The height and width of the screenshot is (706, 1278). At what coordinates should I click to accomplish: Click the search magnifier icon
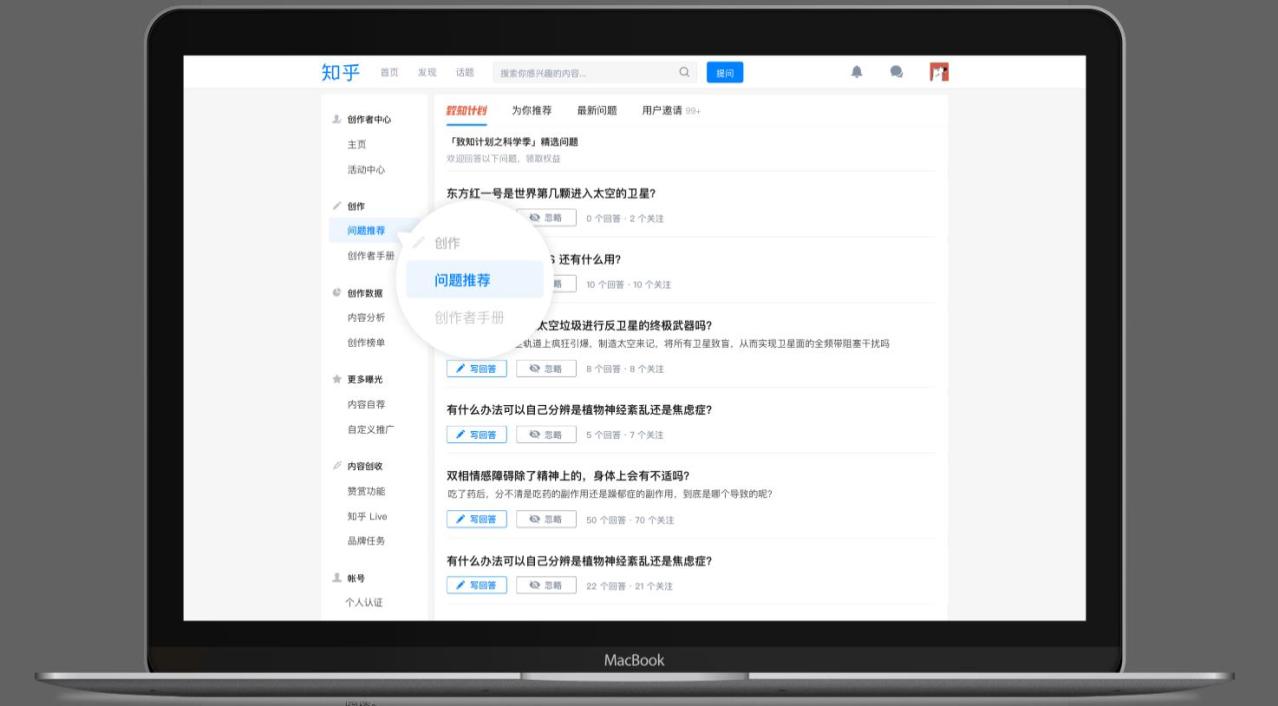[685, 74]
